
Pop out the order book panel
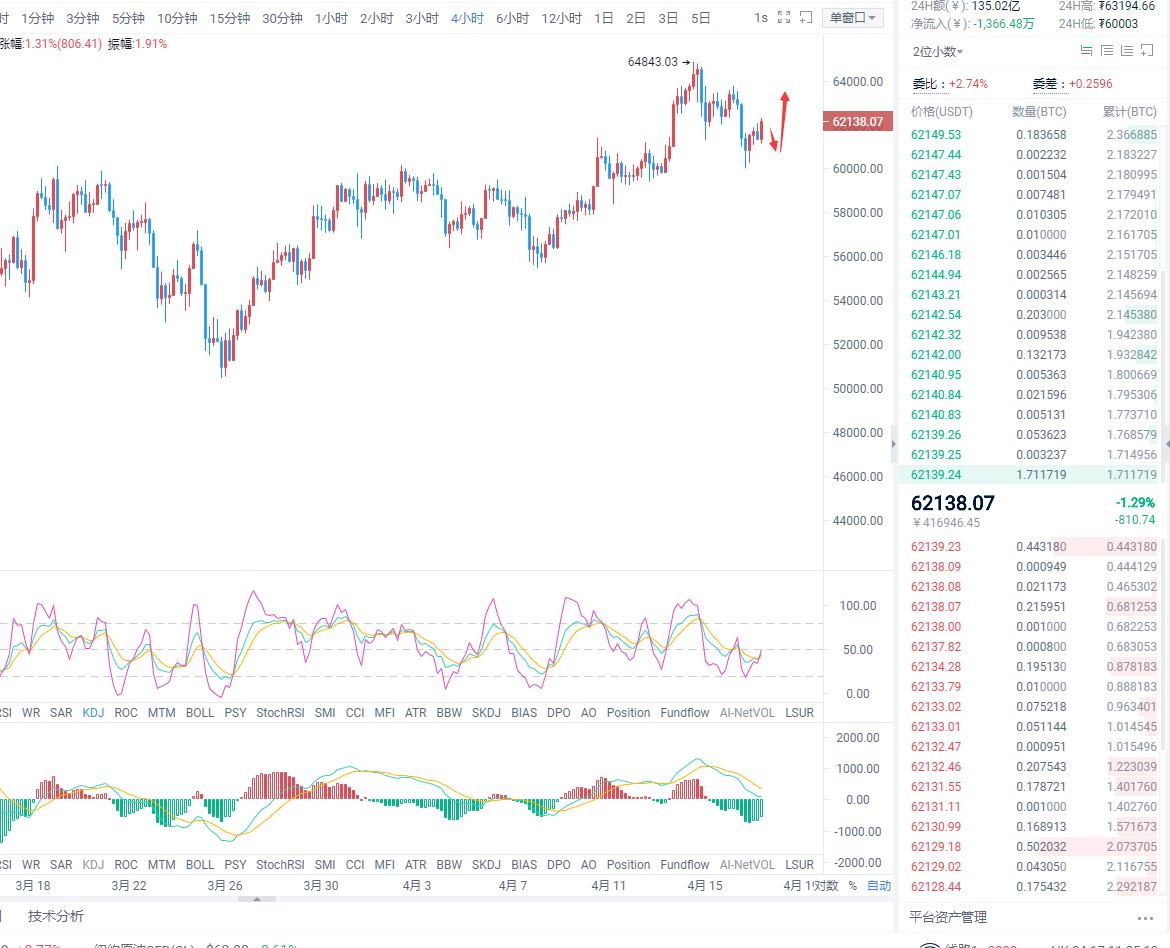coord(1149,51)
